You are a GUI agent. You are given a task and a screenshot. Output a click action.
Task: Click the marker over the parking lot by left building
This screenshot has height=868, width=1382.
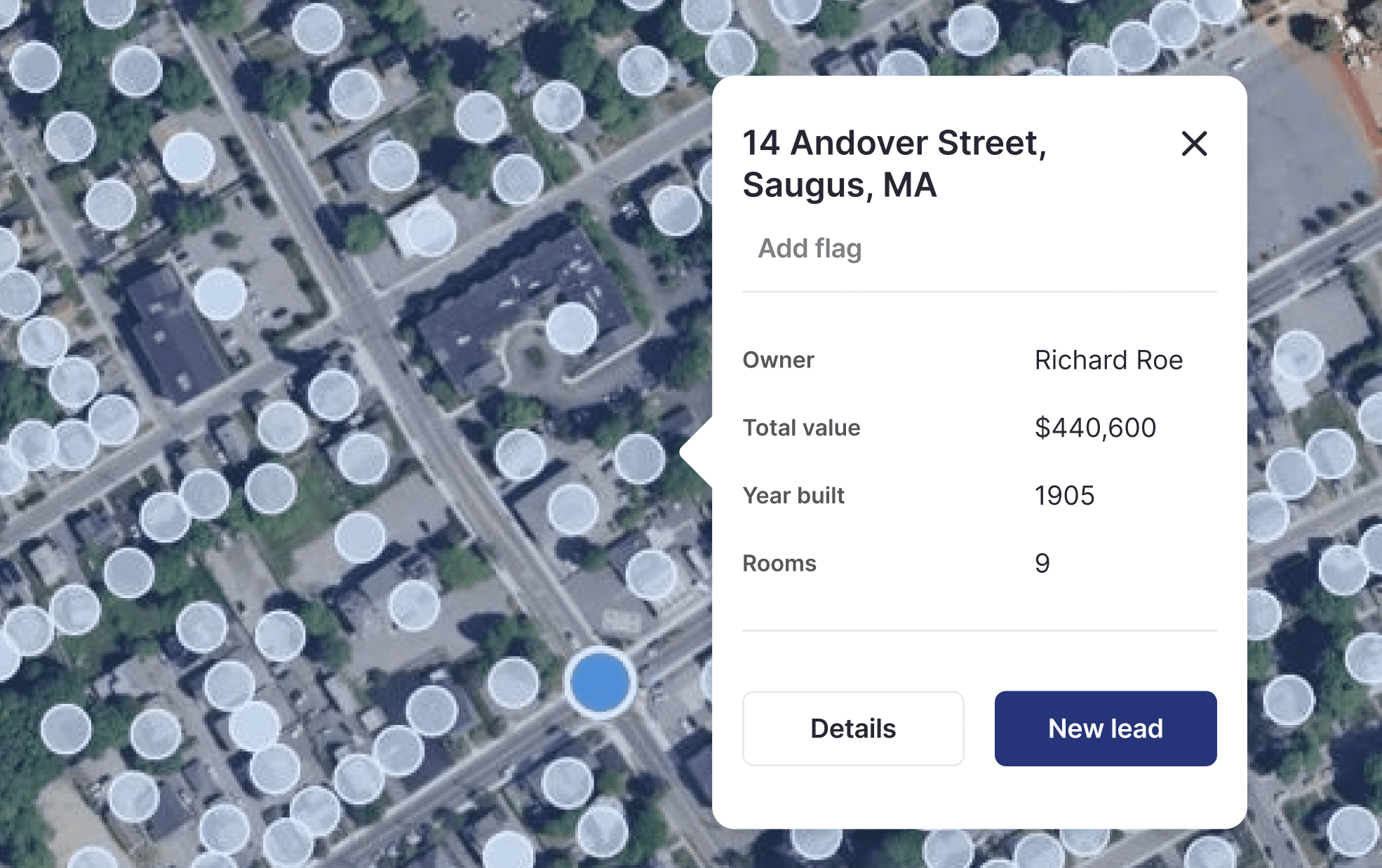pyautogui.click(x=220, y=294)
